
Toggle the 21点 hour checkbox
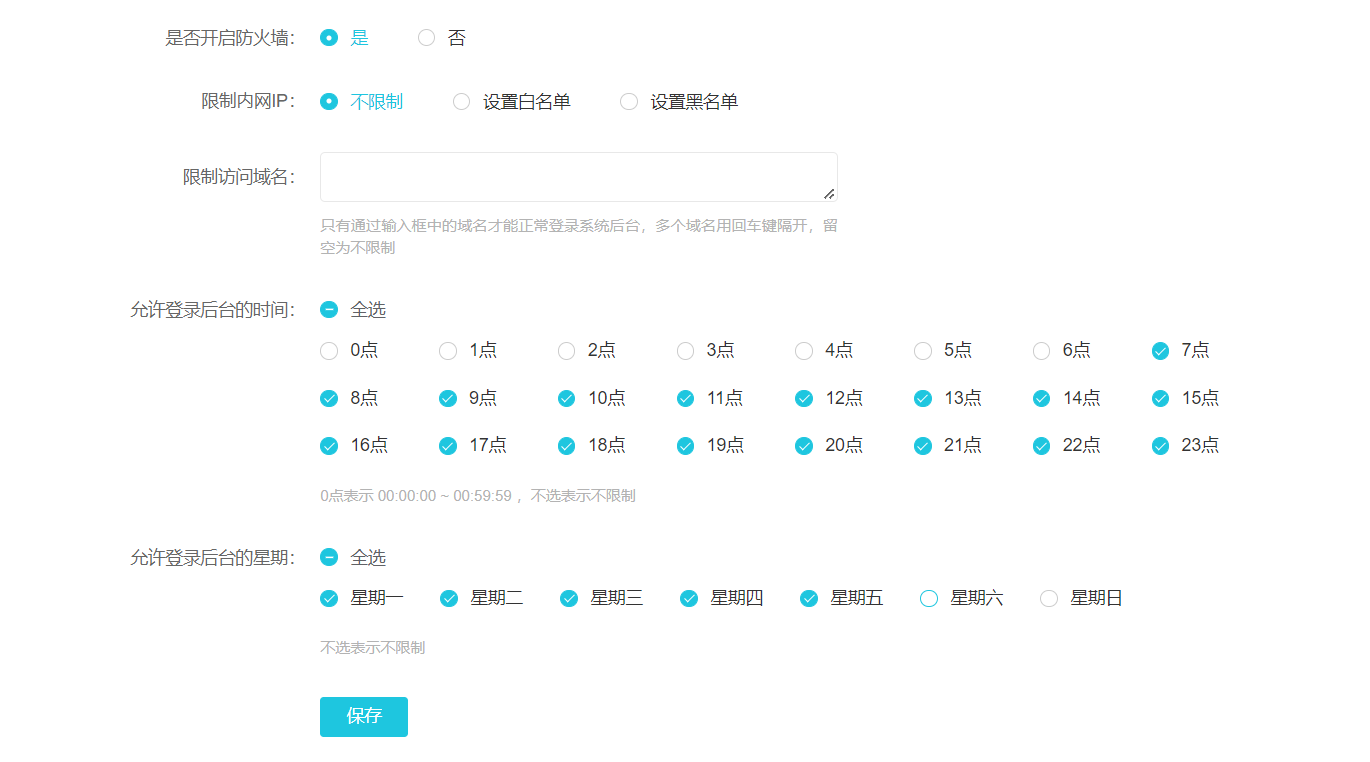(x=923, y=445)
